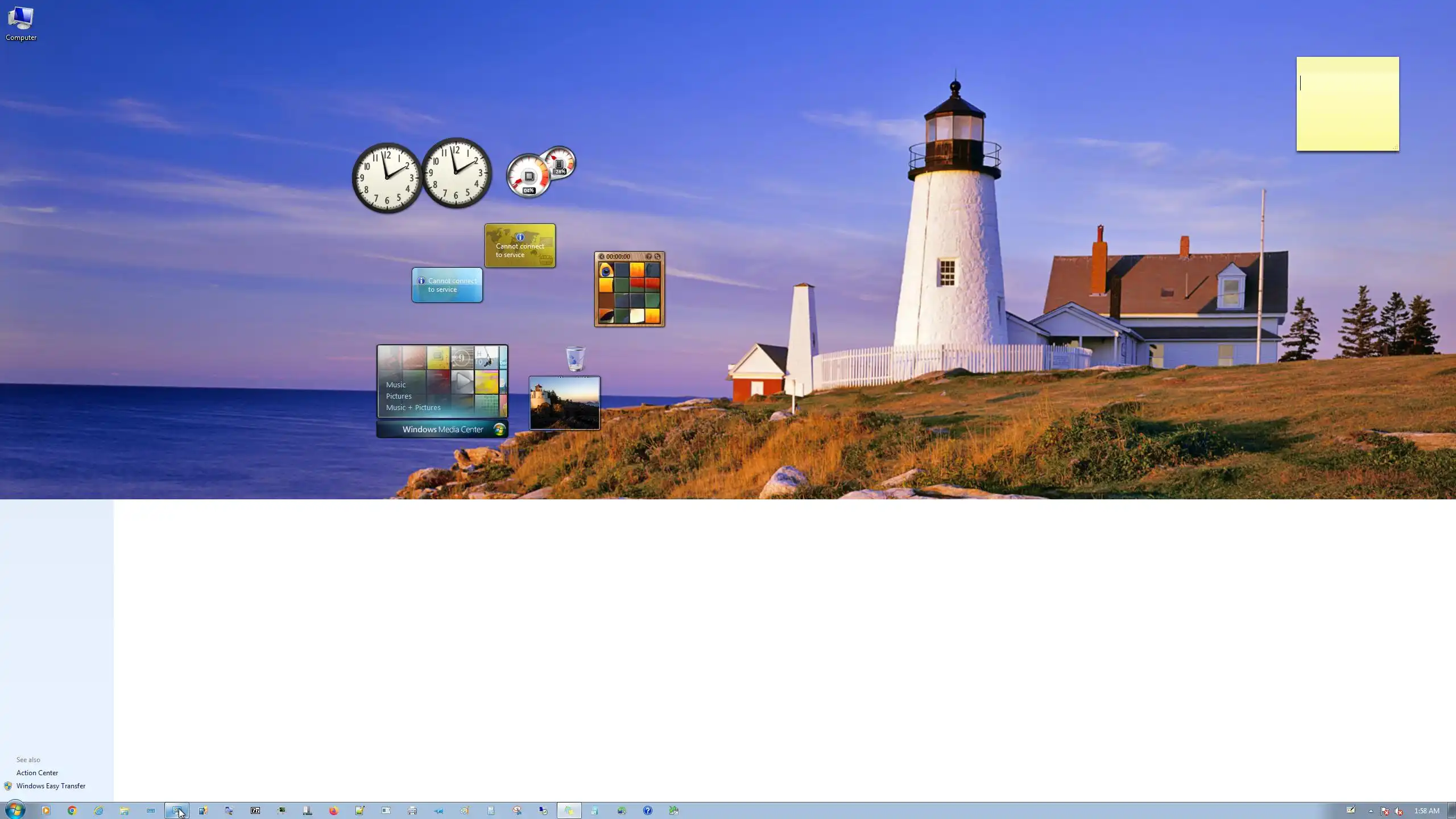Open Internet Explorer from the taskbar
The height and width of the screenshot is (819, 1456).
(x=98, y=810)
